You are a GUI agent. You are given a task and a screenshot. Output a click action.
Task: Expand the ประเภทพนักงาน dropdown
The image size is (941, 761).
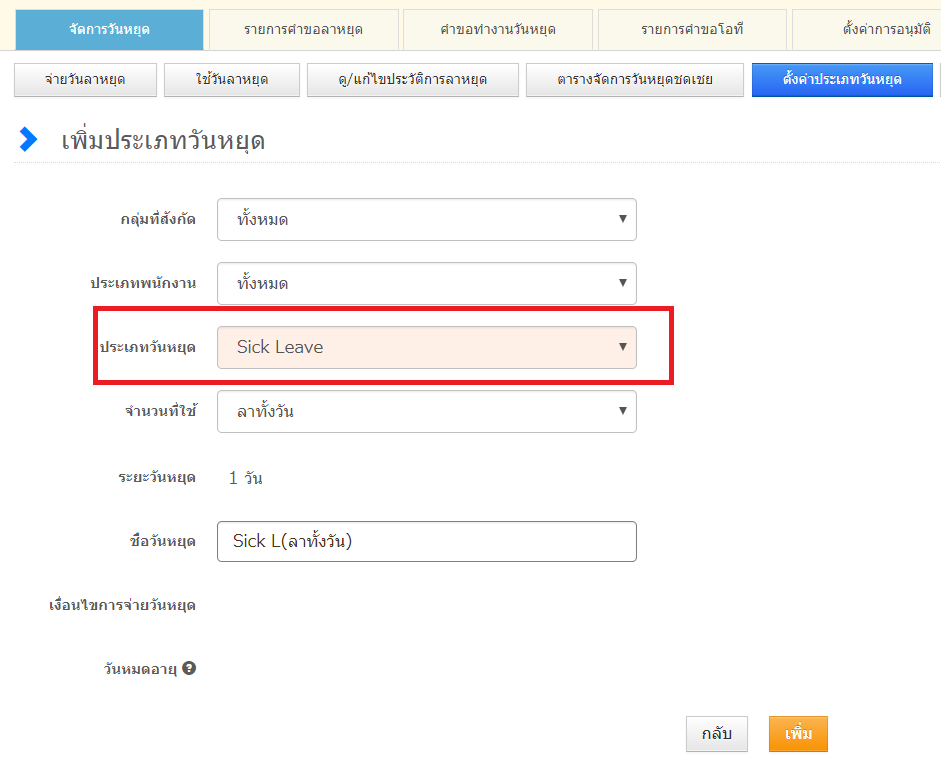click(x=426, y=283)
